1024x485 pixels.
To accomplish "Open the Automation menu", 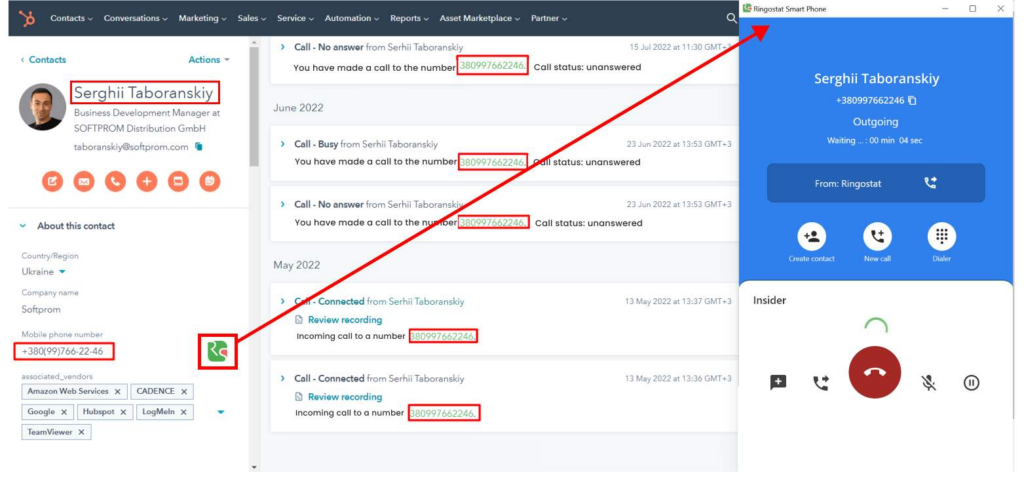I will pos(353,18).
